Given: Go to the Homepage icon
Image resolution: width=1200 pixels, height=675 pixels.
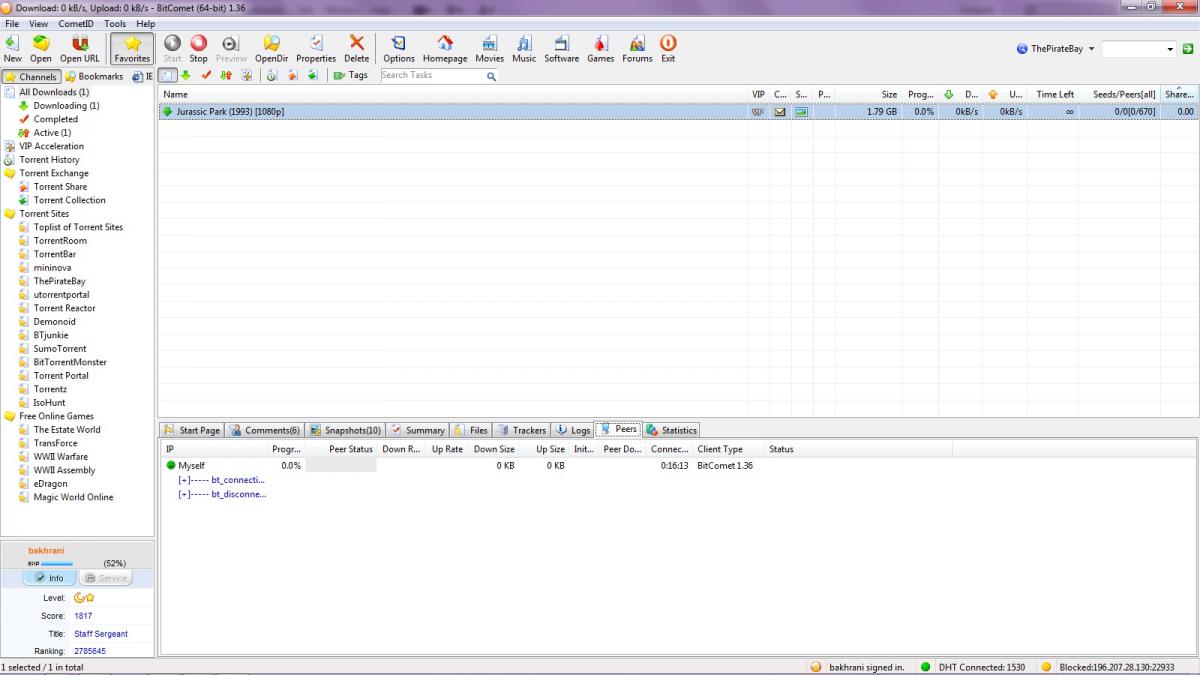Looking at the screenshot, I should [445, 48].
